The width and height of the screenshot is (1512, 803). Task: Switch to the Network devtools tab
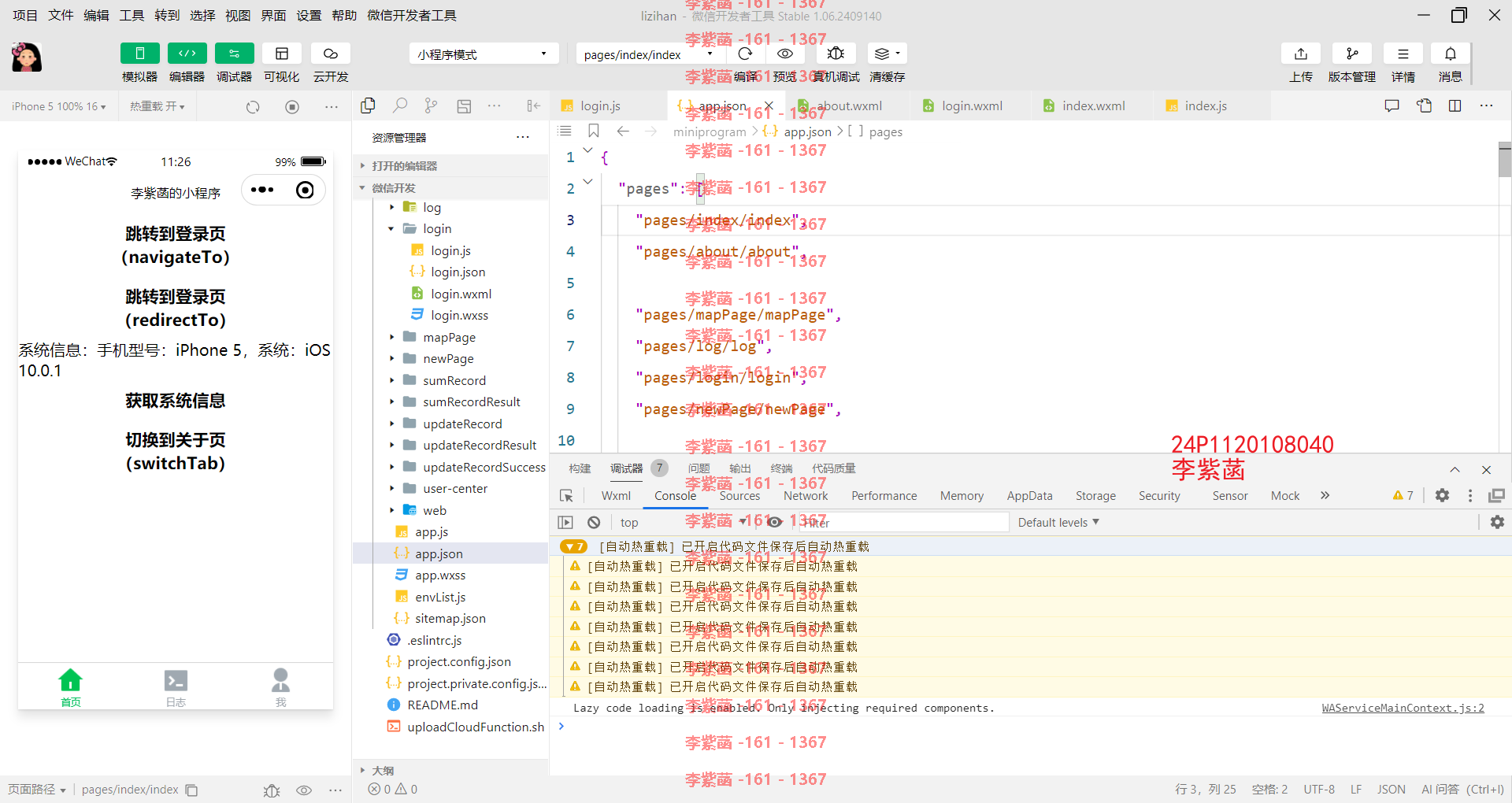pyautogui.click(x=806, y=496)
